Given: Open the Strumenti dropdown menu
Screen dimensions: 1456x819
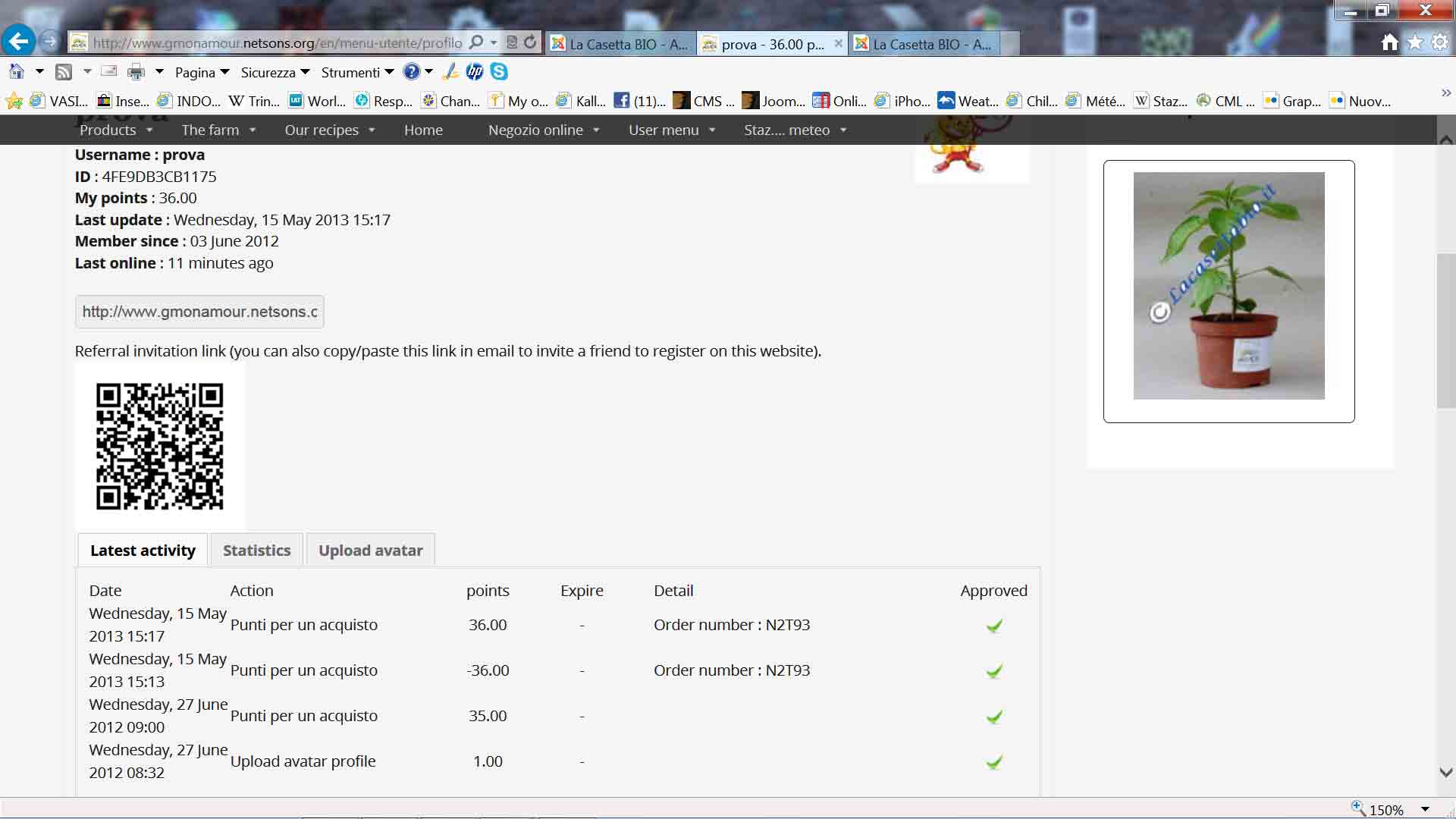Looking at the screenshot, I should tap(357, 73).
